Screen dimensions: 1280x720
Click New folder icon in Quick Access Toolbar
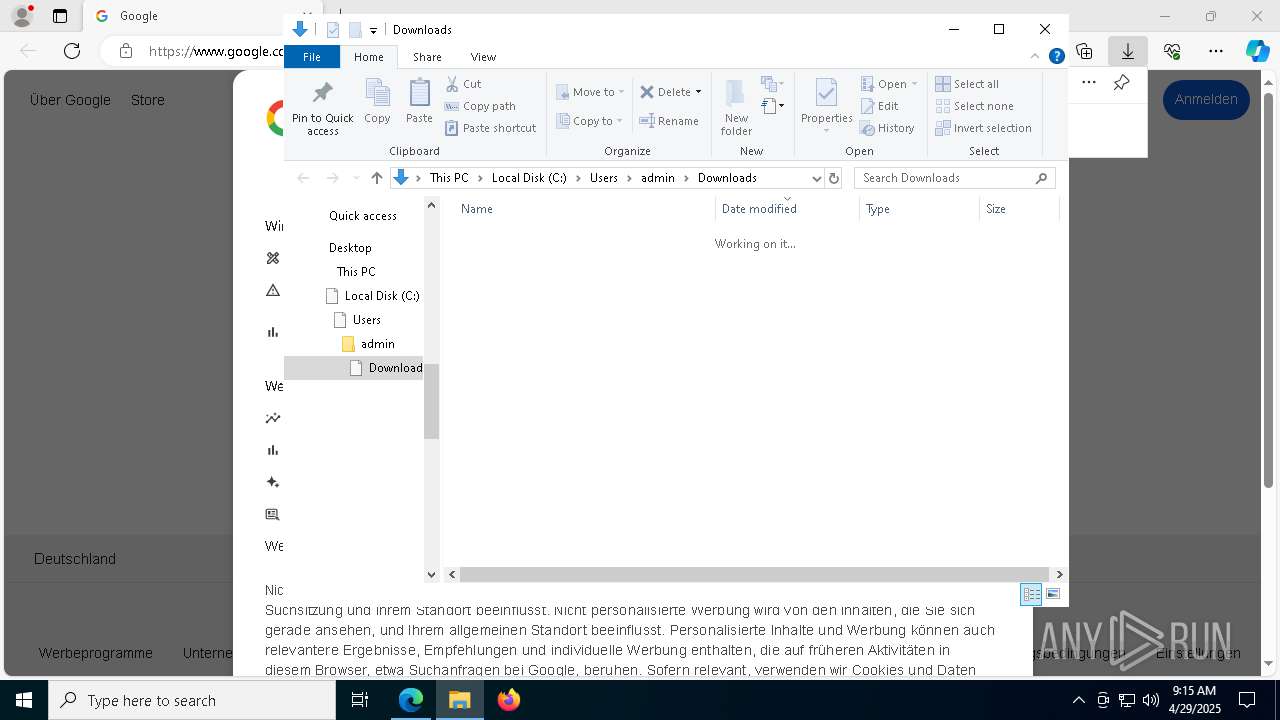click(x=355, y=30)
